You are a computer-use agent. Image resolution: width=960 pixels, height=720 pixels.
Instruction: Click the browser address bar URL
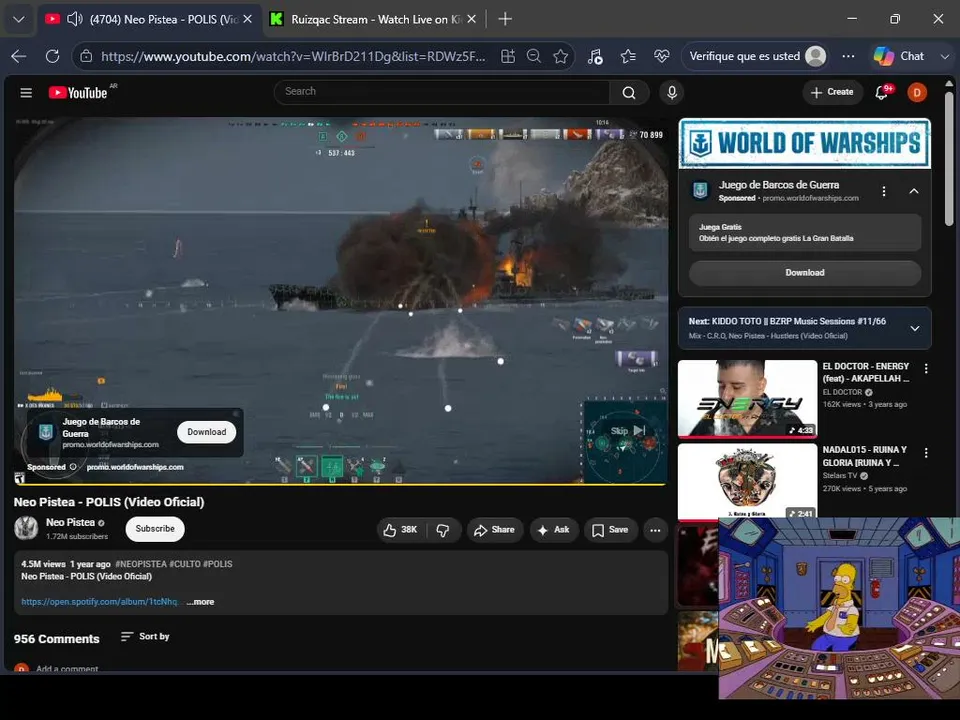[293, 56]
